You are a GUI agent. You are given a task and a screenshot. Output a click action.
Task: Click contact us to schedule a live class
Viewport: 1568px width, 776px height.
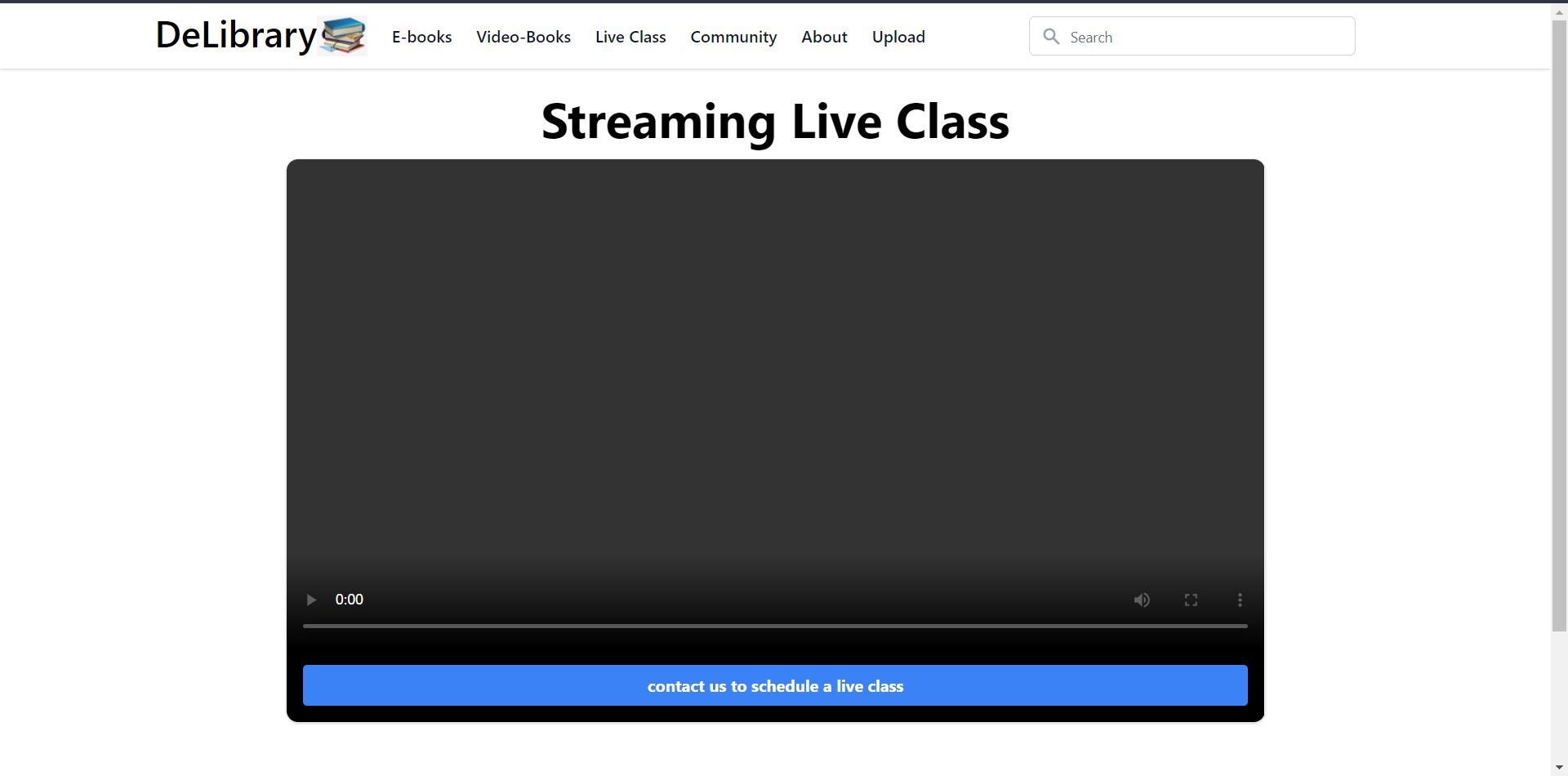click(775, 685)
